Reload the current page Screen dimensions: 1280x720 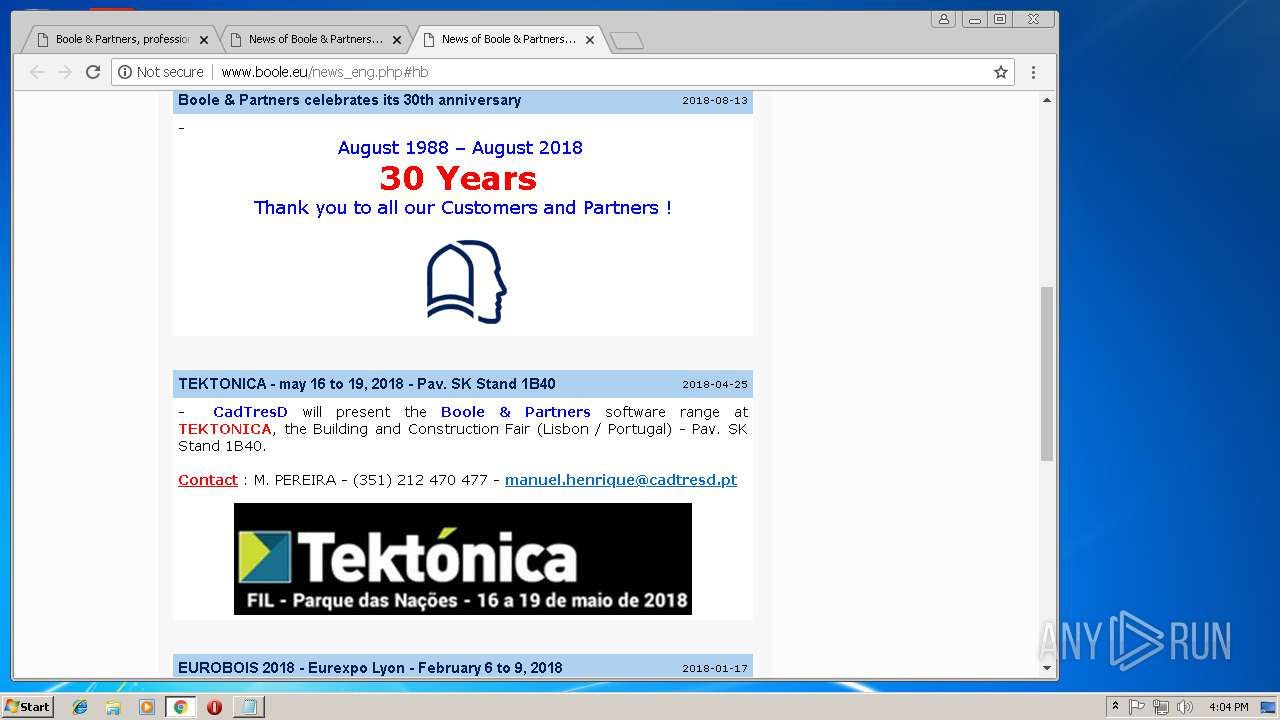[93, 72]
